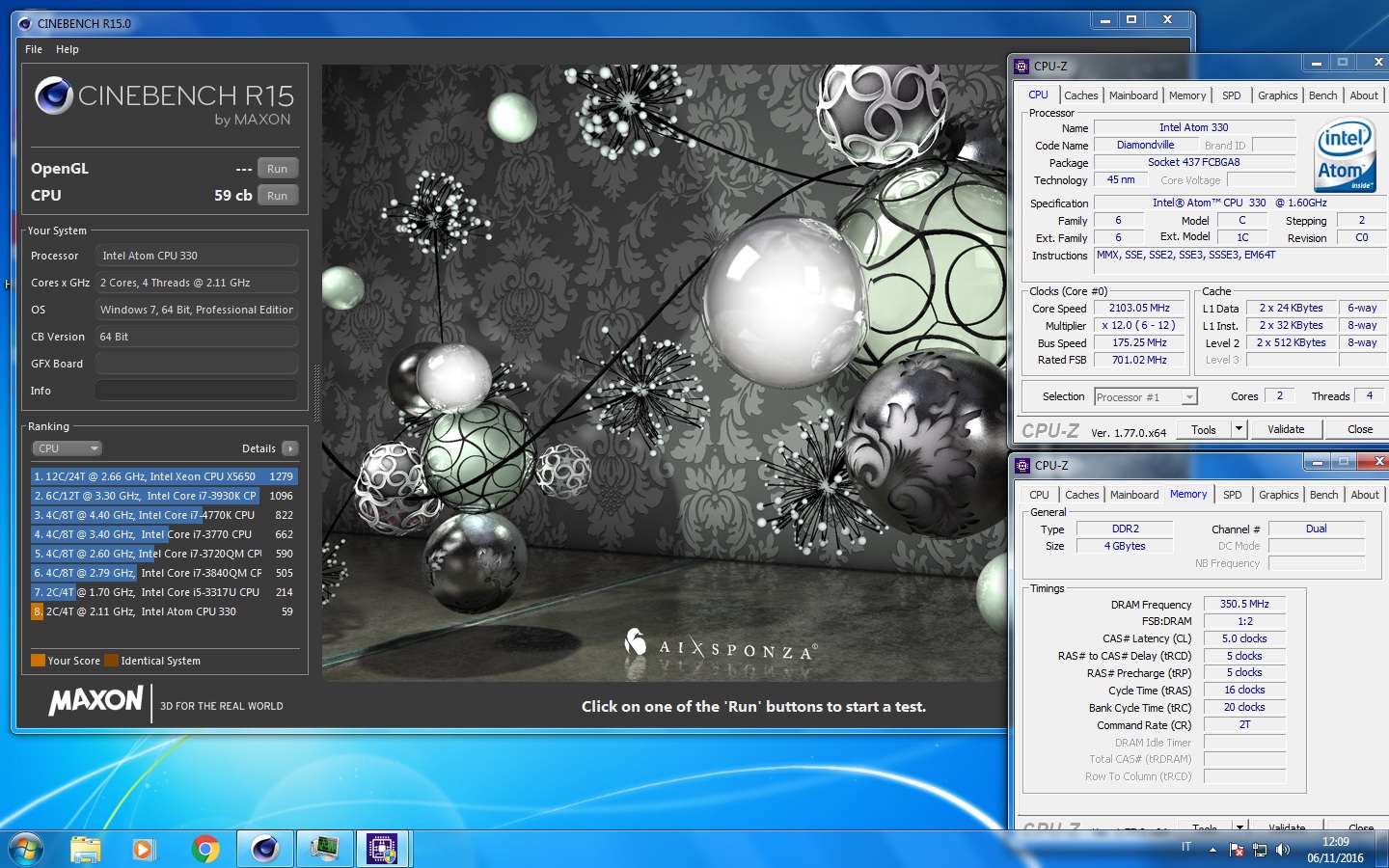Open File Explorer from taskbar
This screenshot has width=1389, height=868.
pos(85,849)
